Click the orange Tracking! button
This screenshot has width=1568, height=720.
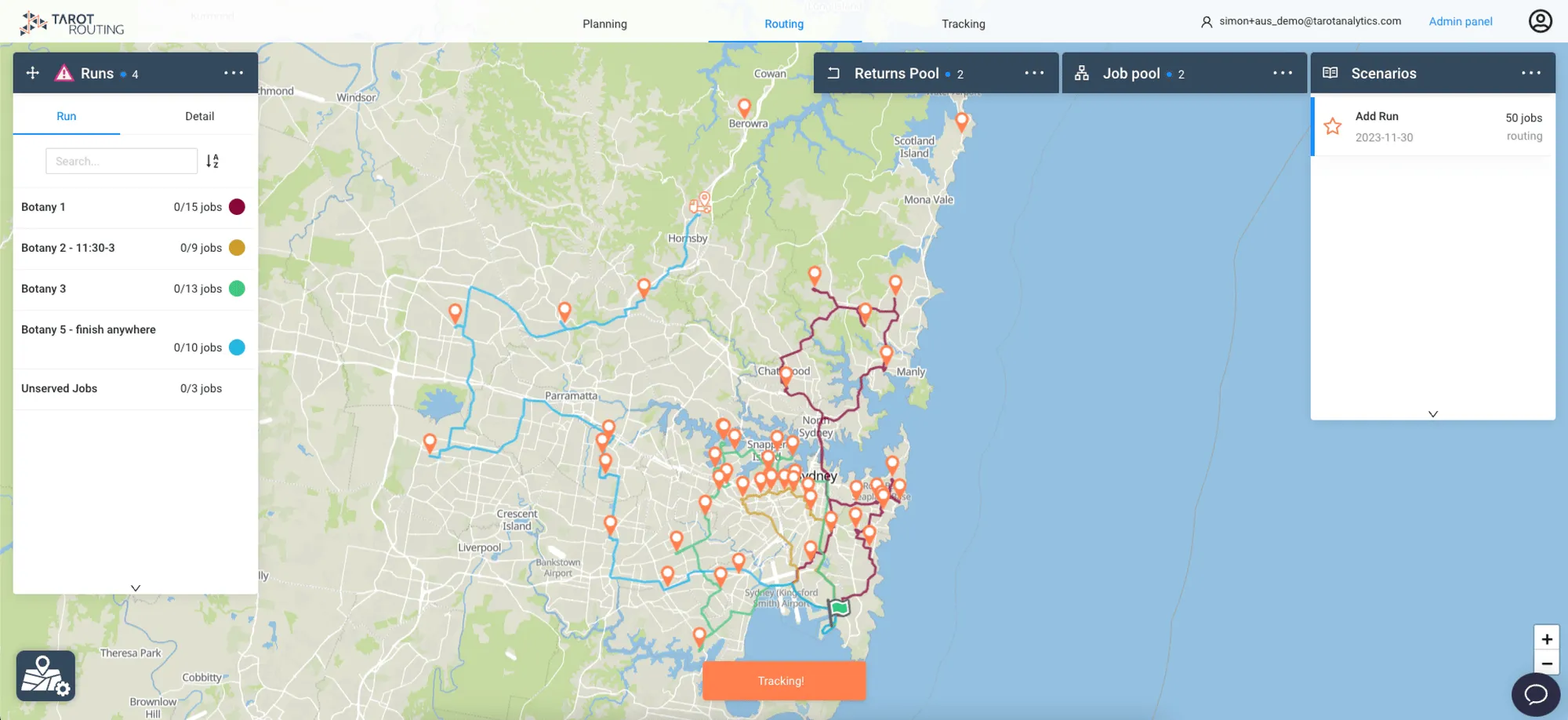click(x=783, y=681)
